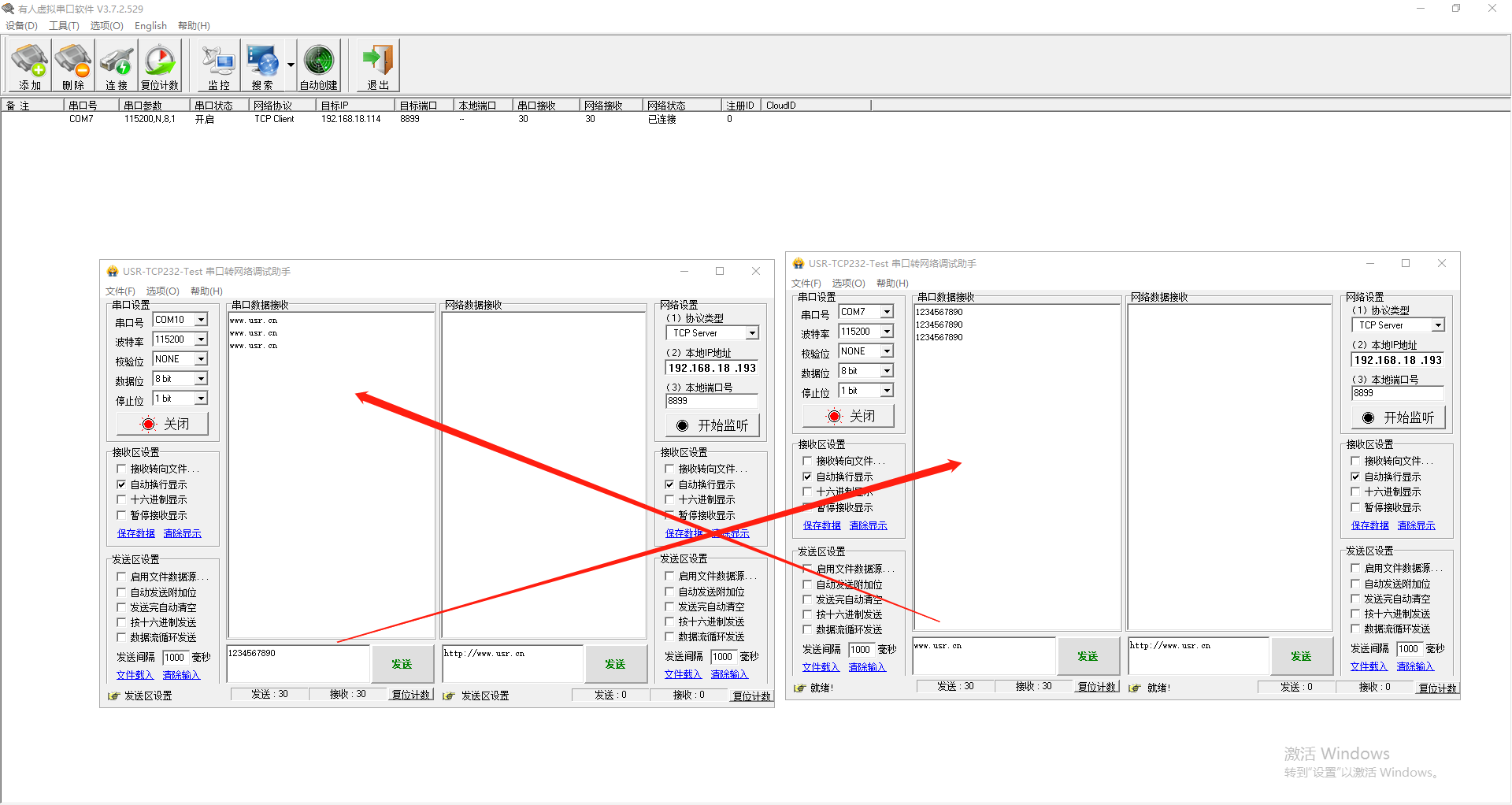Image resolution: width=1512 pixels, height=805 pixels.
Task: Click the 退出 (Exit) toolbar icon
Action: 378,66
